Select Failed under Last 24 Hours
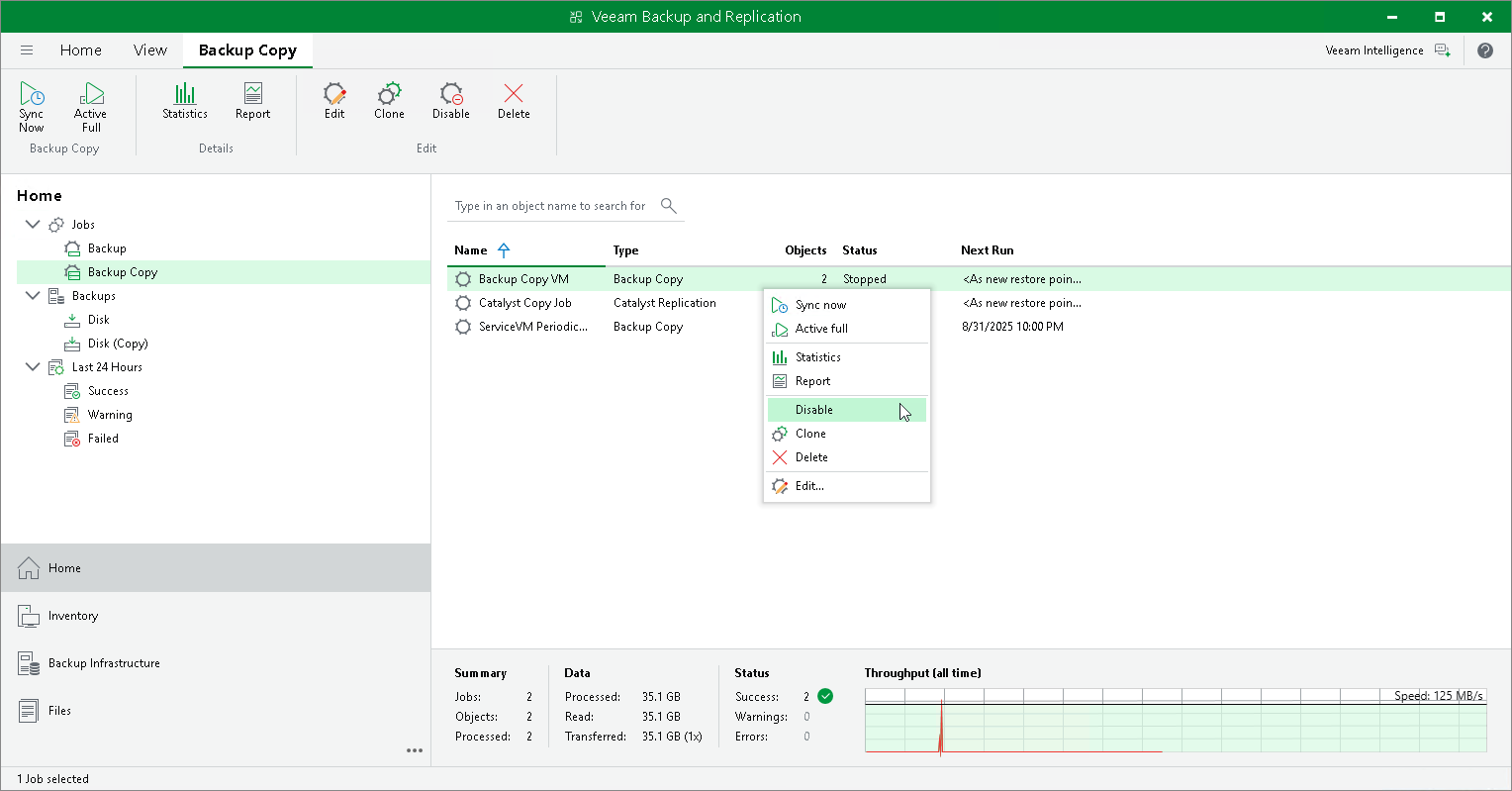The image size is (1512, 791). pos(103,439)
